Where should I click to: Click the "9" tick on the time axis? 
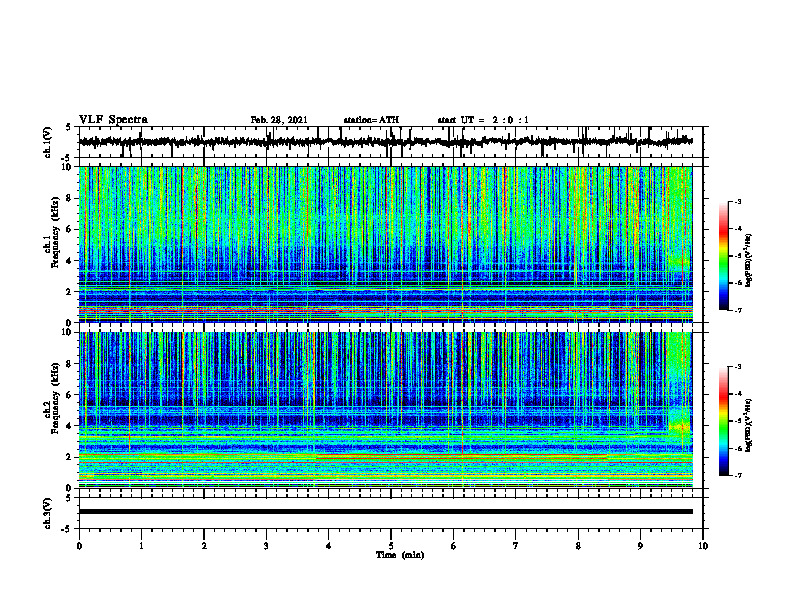pyautogui.click(x=640, y=546)
